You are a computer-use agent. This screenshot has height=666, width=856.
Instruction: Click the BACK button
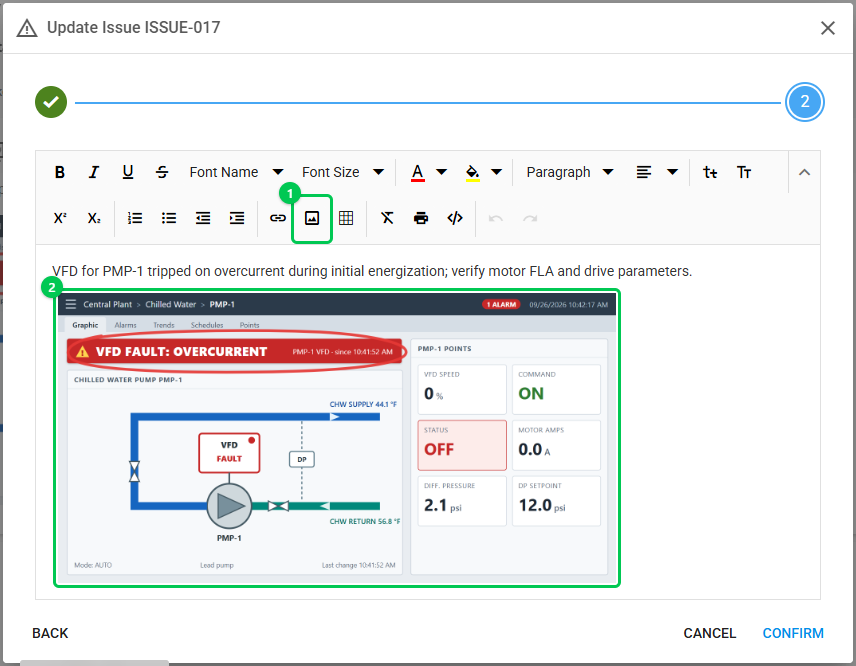(x=50, y=633)
